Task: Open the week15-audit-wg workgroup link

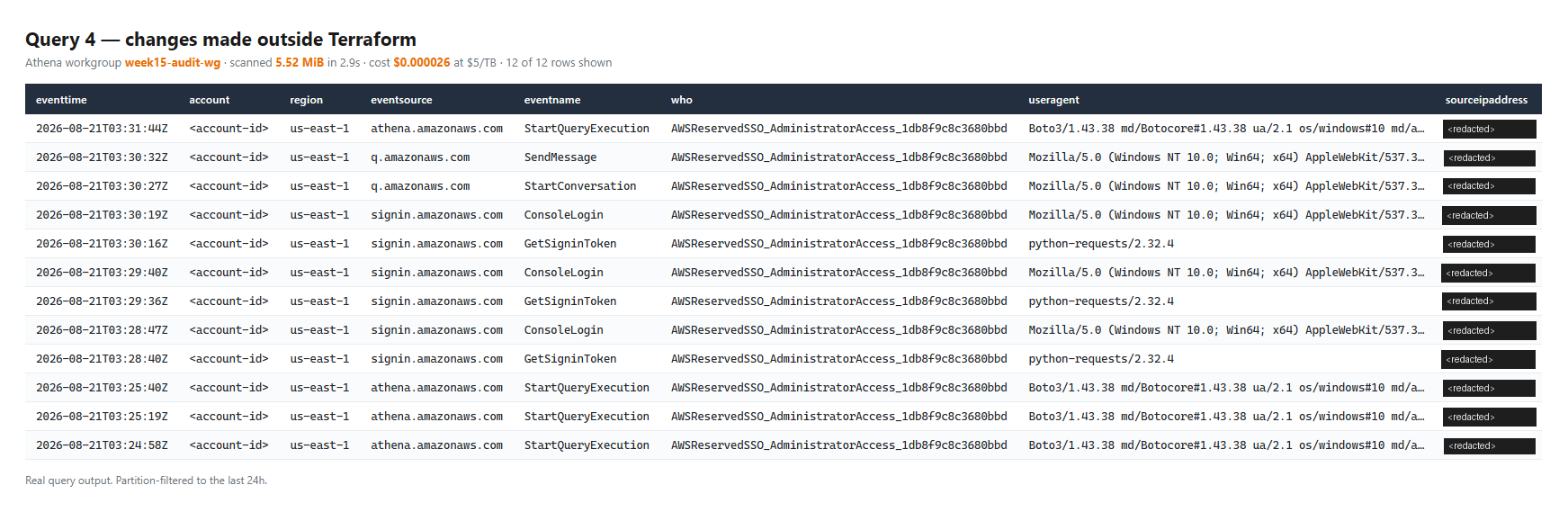Action: coord(172,63)
